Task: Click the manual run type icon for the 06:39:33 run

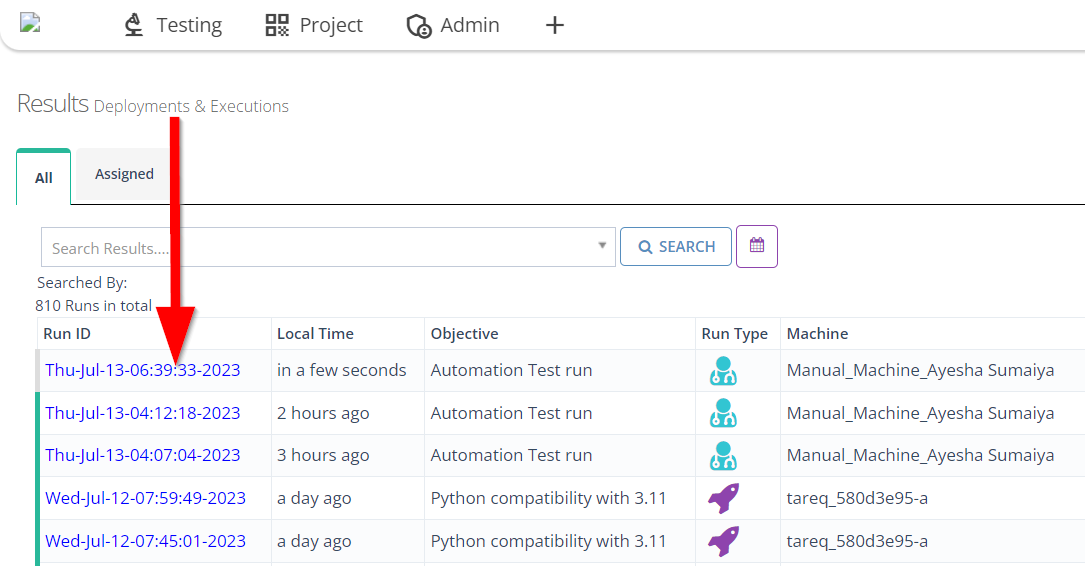Action: click(722, 371)
